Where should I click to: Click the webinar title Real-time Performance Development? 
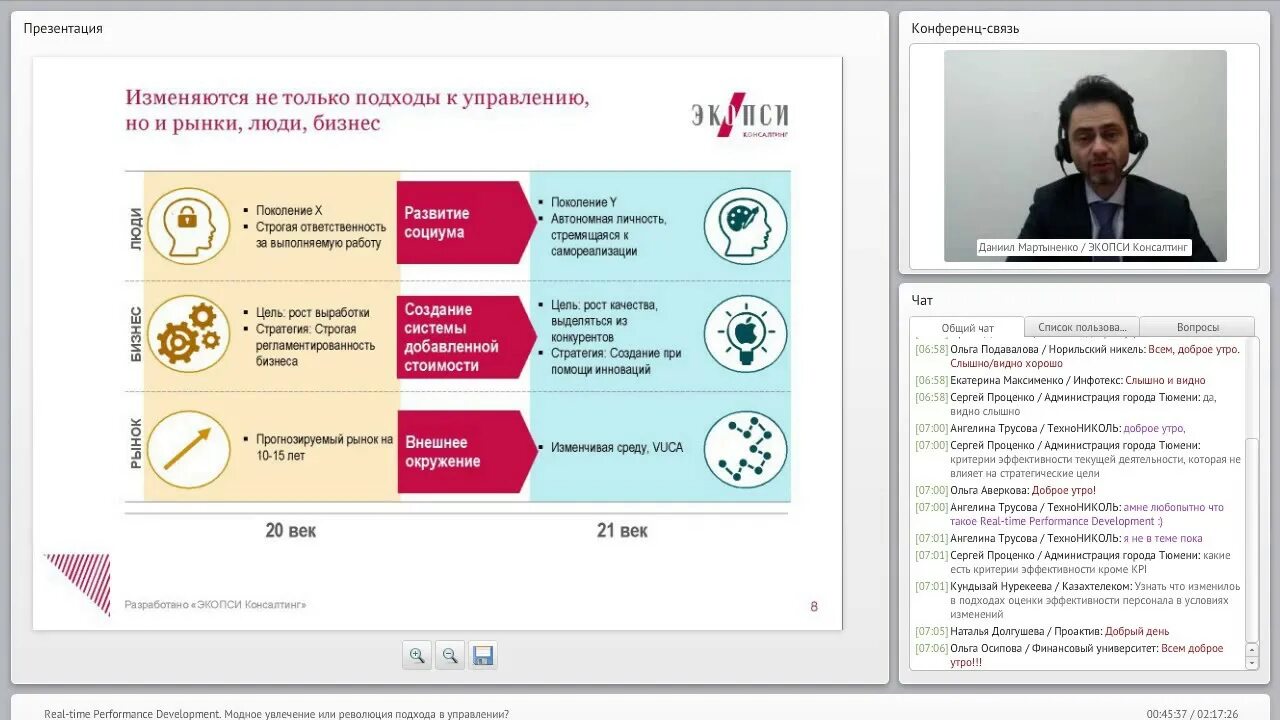point(276,714)
